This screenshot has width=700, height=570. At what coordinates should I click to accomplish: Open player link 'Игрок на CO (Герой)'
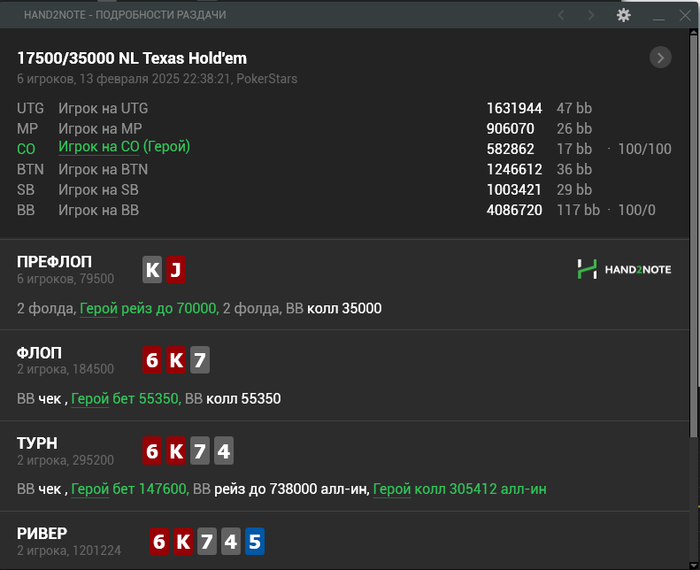[124, 147]
